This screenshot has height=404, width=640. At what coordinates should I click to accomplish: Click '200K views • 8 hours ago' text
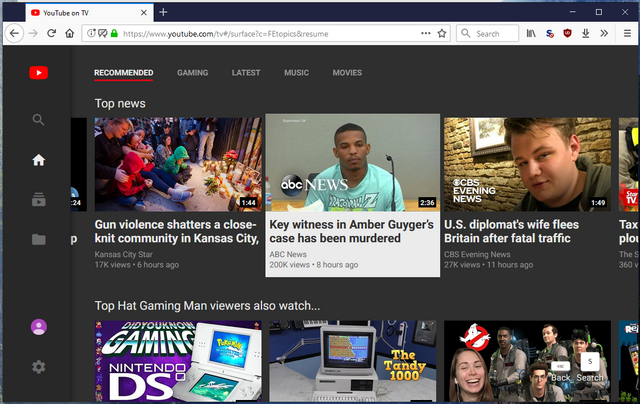tap(313, 265)
